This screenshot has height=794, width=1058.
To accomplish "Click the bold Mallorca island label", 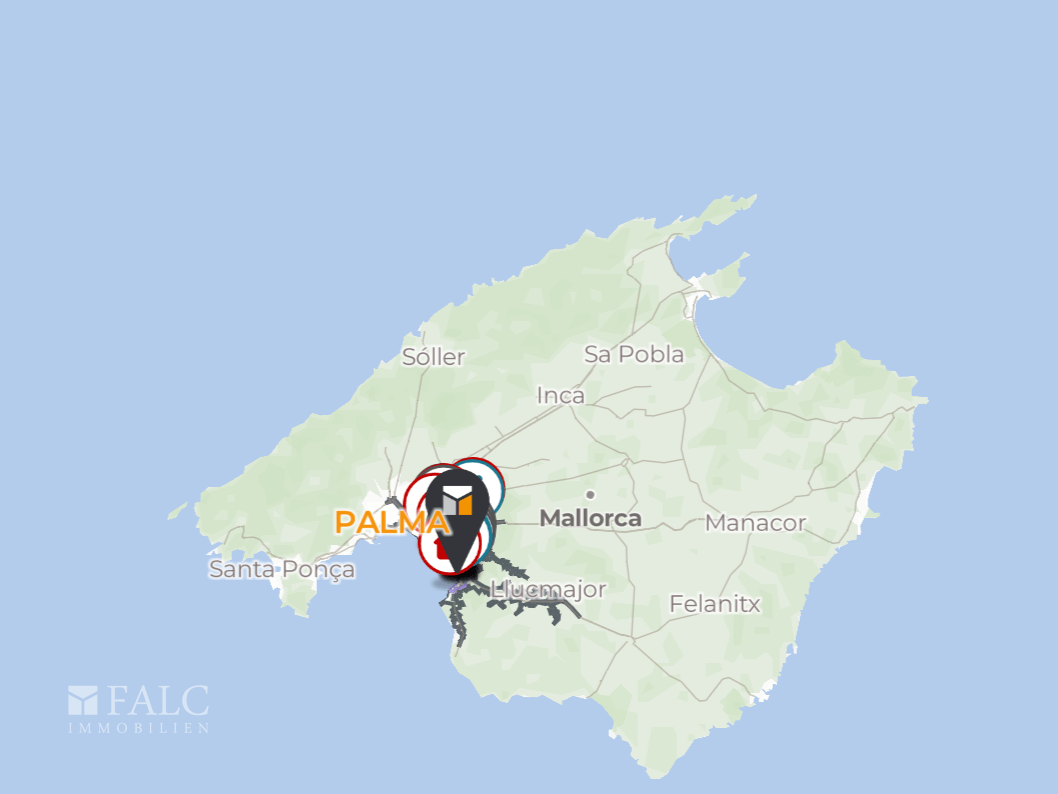I will coord(590,518).
